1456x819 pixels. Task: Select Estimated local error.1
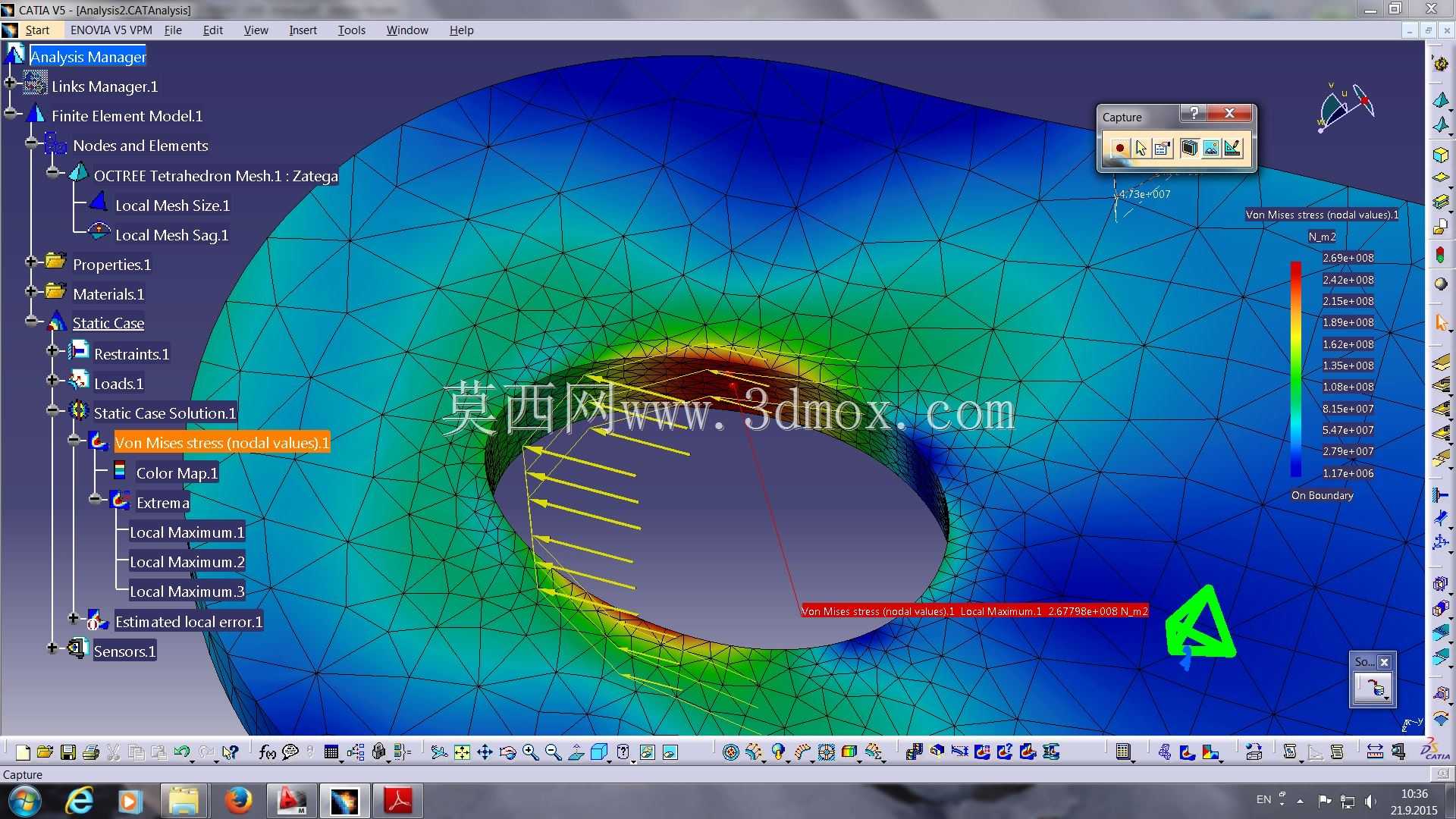click(189, 622)
